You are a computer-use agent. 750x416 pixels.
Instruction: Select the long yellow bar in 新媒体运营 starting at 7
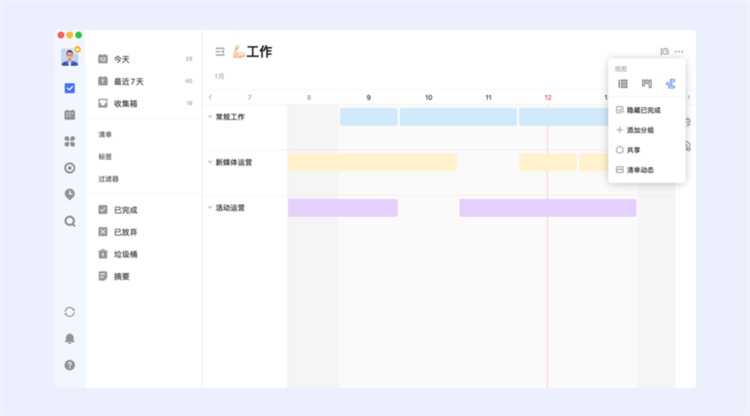372,162
